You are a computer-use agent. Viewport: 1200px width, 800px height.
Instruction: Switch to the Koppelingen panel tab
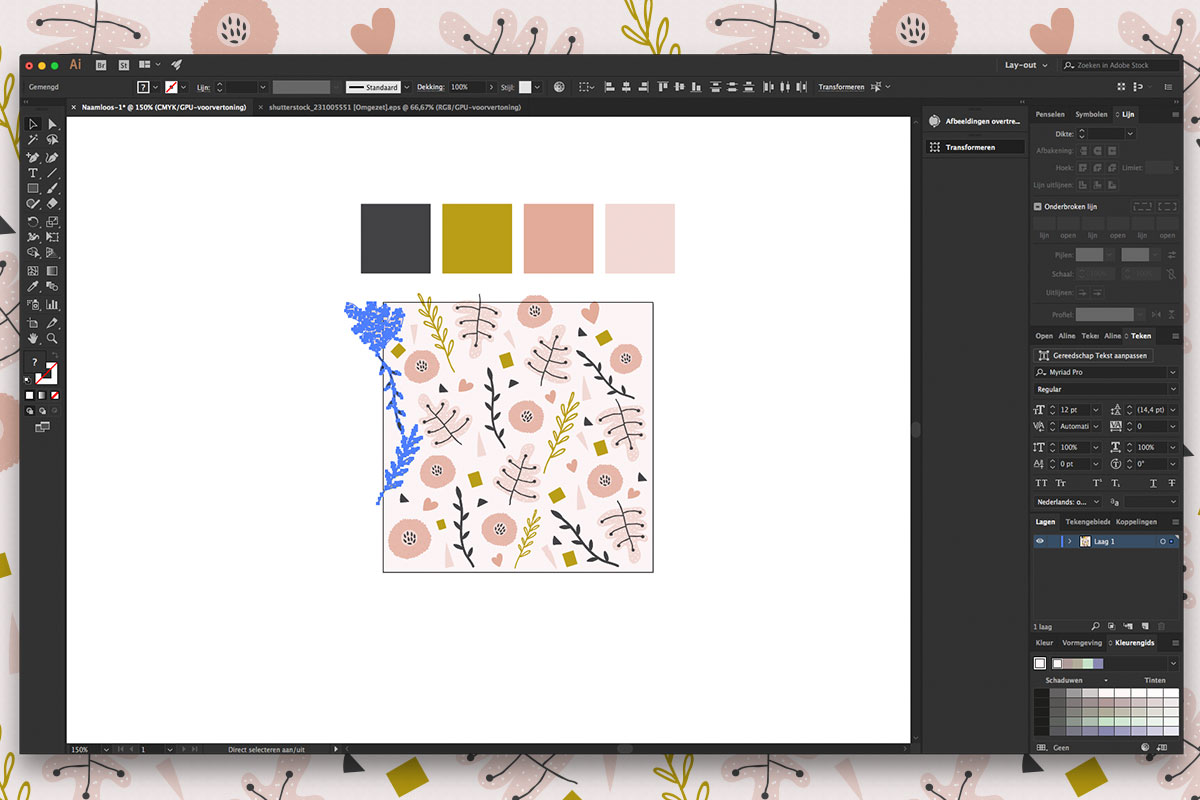click(x=1136, y=522)
